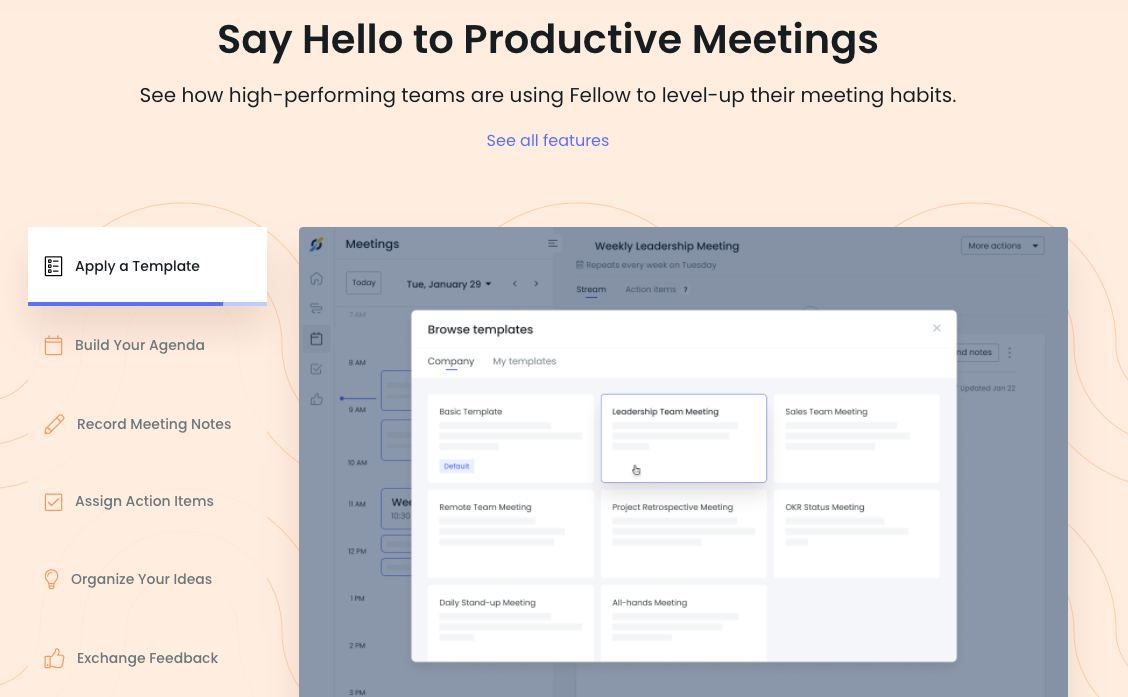Click the Fellow logo in the app sidebar
1128x697 pixels.
pos(317,245)
